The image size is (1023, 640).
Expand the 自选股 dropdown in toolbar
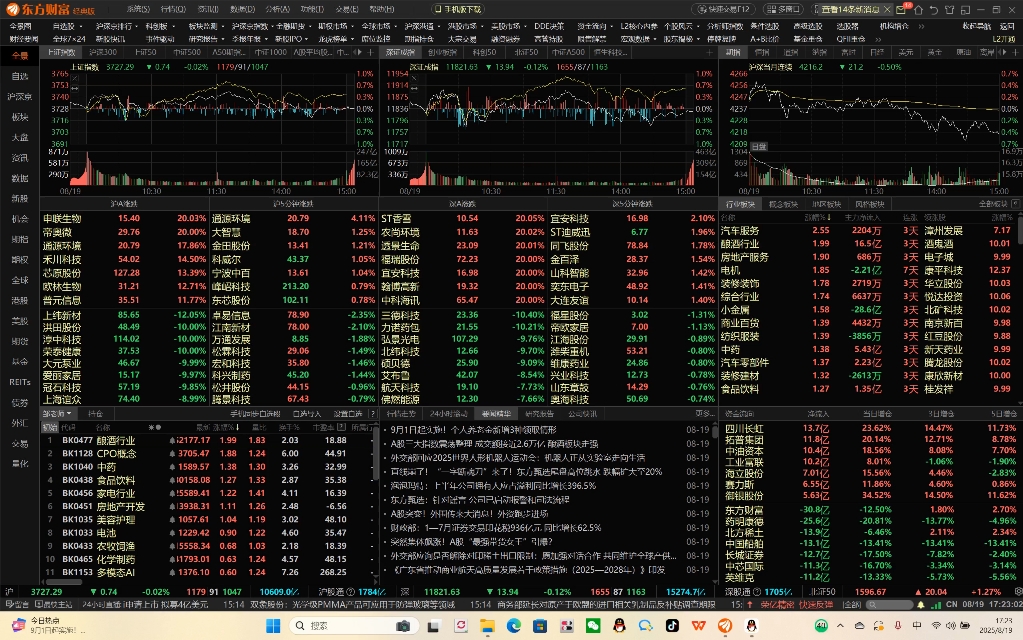click(x=81, y=27)
